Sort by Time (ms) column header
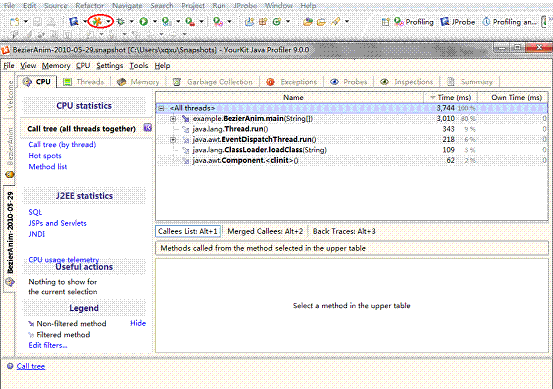 pos(450,97)
